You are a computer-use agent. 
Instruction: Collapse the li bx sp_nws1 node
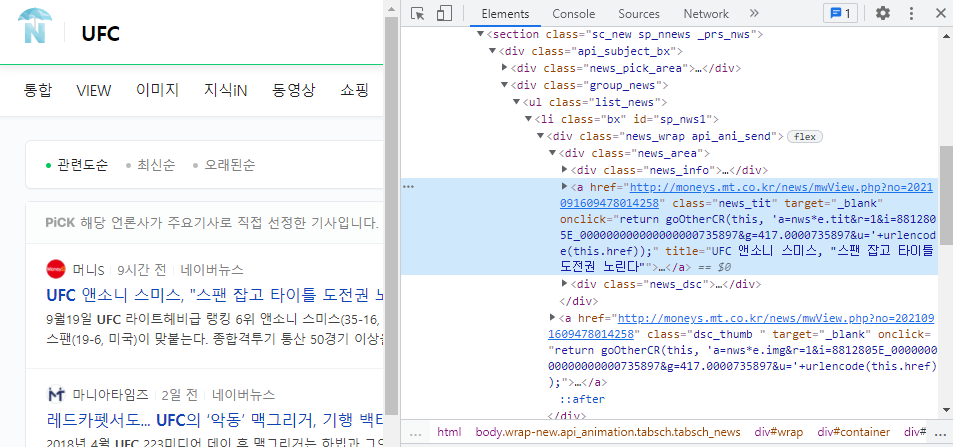528,119
